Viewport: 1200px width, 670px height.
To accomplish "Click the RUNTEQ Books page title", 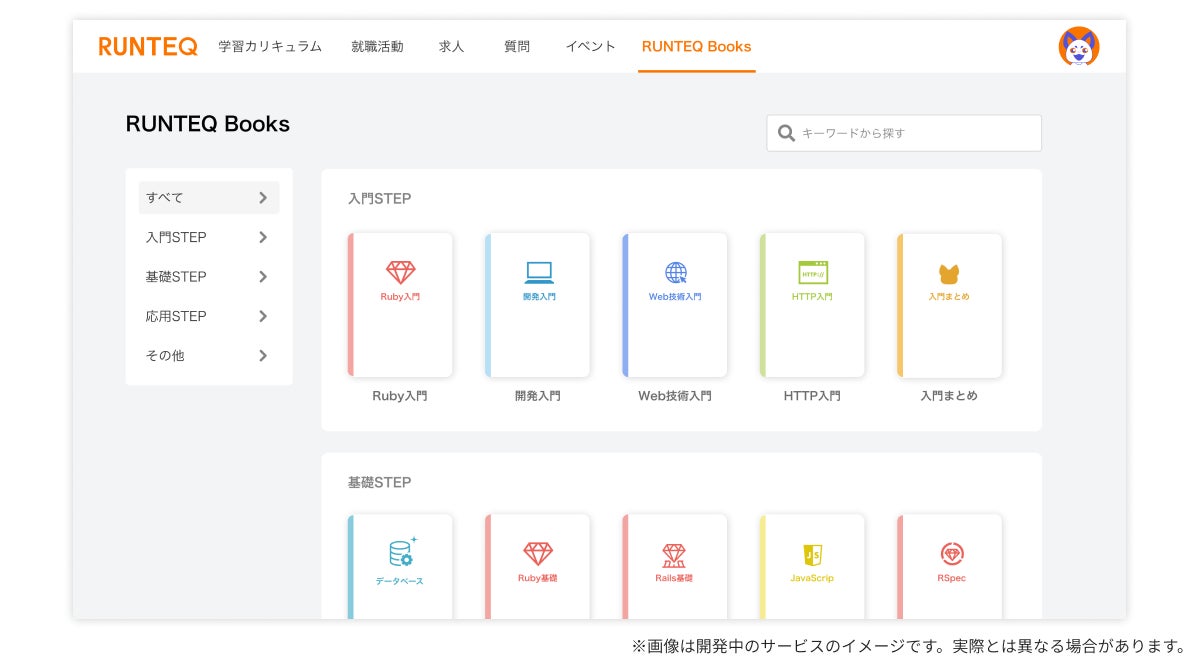I will (x=208, y=124).
